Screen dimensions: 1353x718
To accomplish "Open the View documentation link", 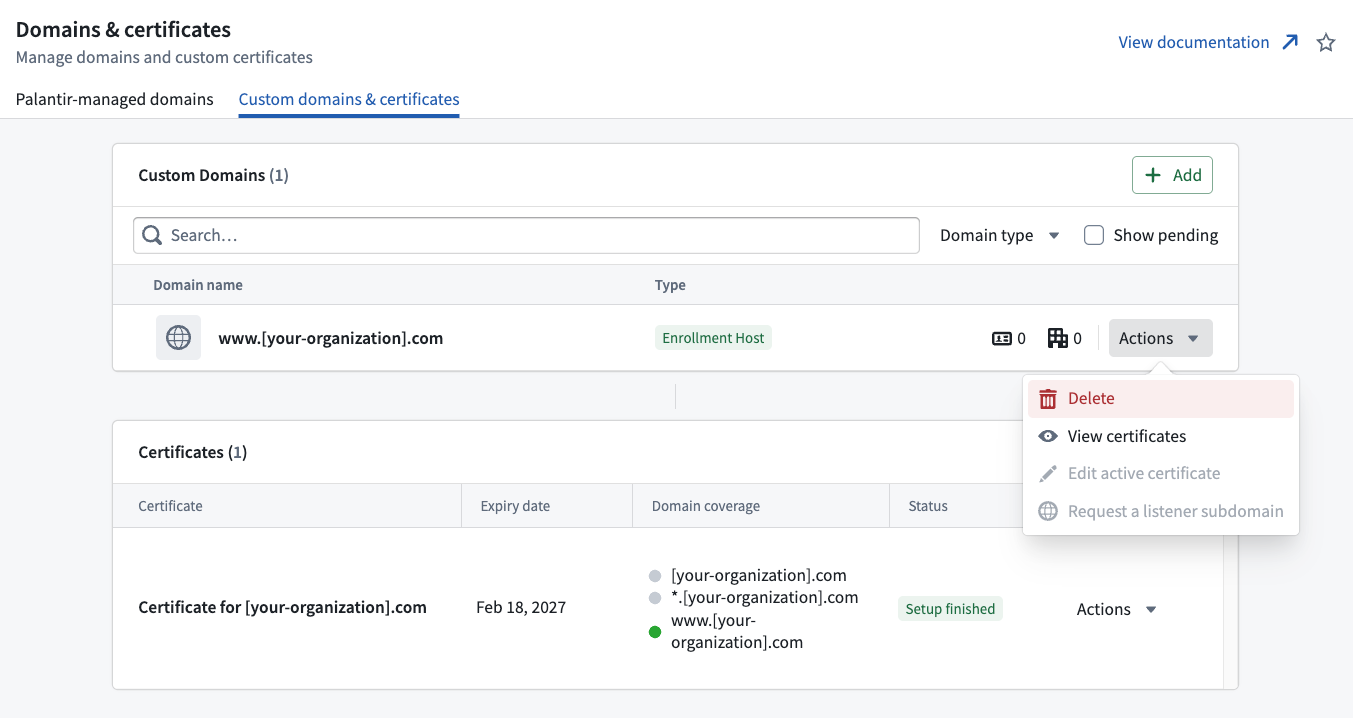I will pos(1194,42).
